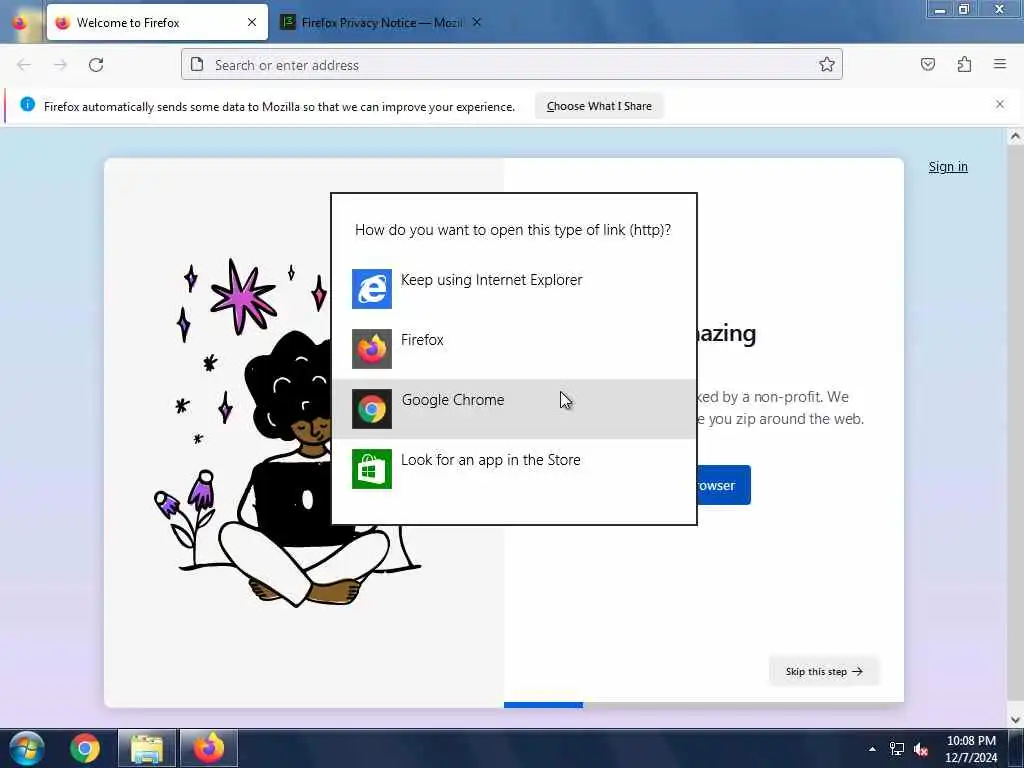
Task: Click Choose What I Share button
Action: point(599,106)
